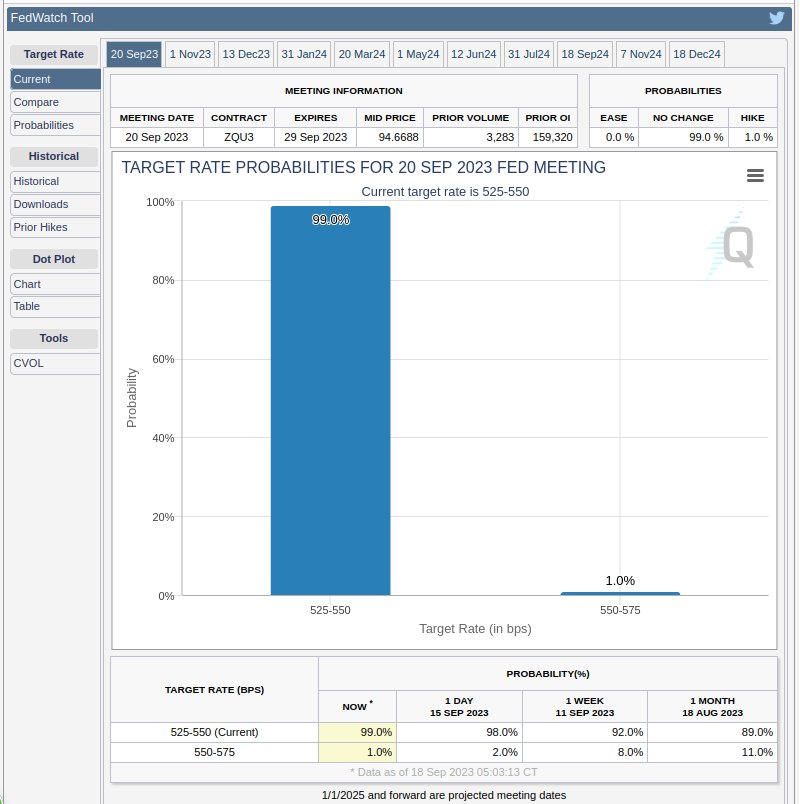
Task: Click the 94.6688 mid price value
Action: 398,137
